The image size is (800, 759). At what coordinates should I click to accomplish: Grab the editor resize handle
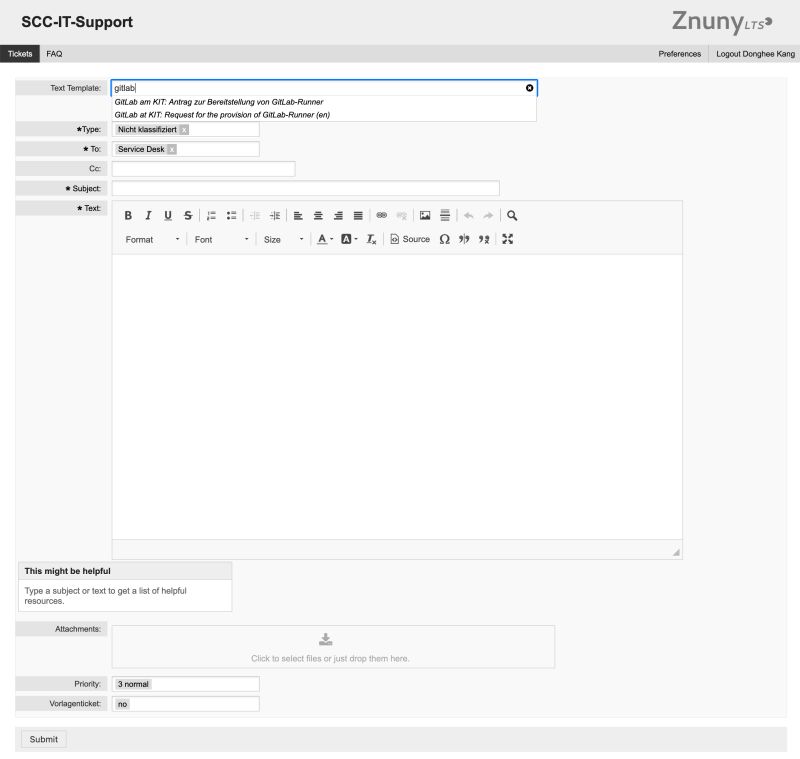coord(676,552)
